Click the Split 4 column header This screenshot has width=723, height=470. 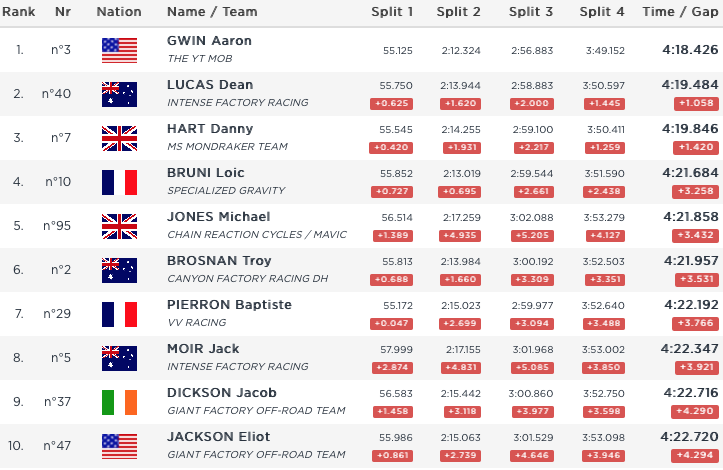[602, 12]
